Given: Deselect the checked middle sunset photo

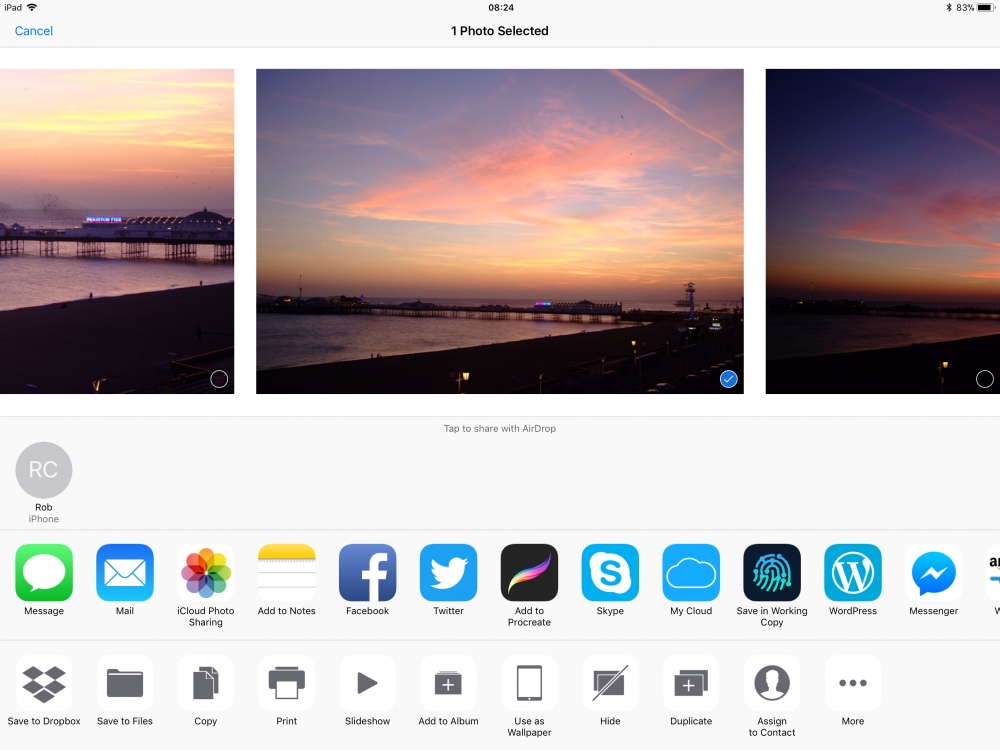Looking at the screenshot, I should pos(728,379).
